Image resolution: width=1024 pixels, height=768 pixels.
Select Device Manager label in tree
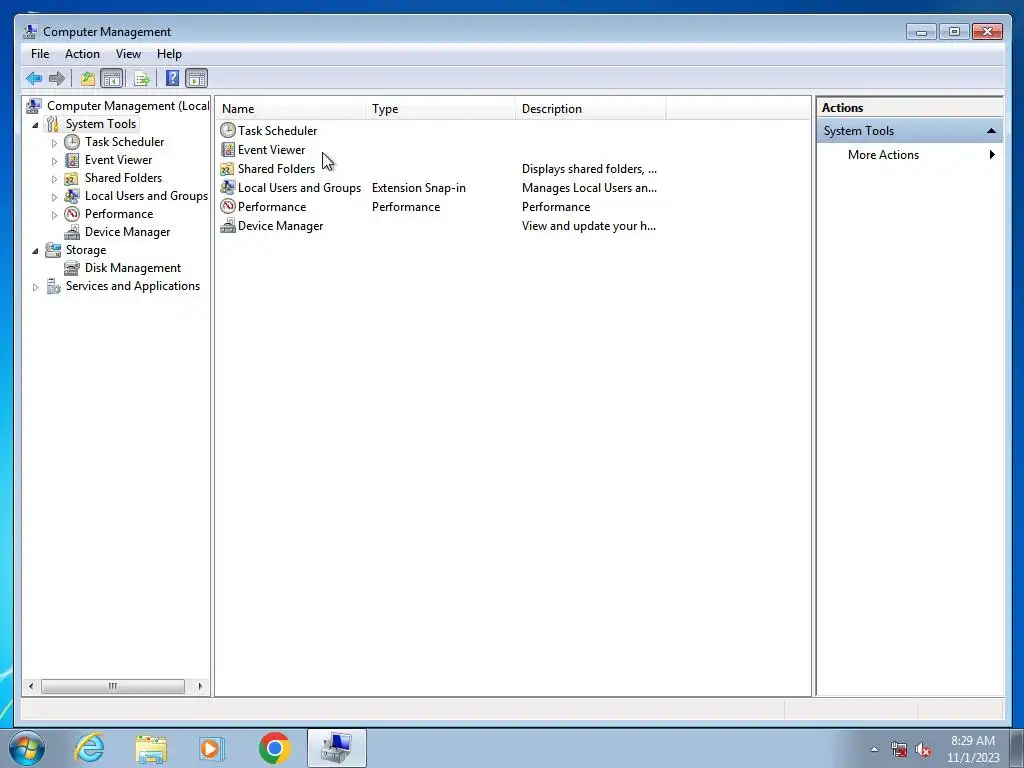[x=127, y=232]
